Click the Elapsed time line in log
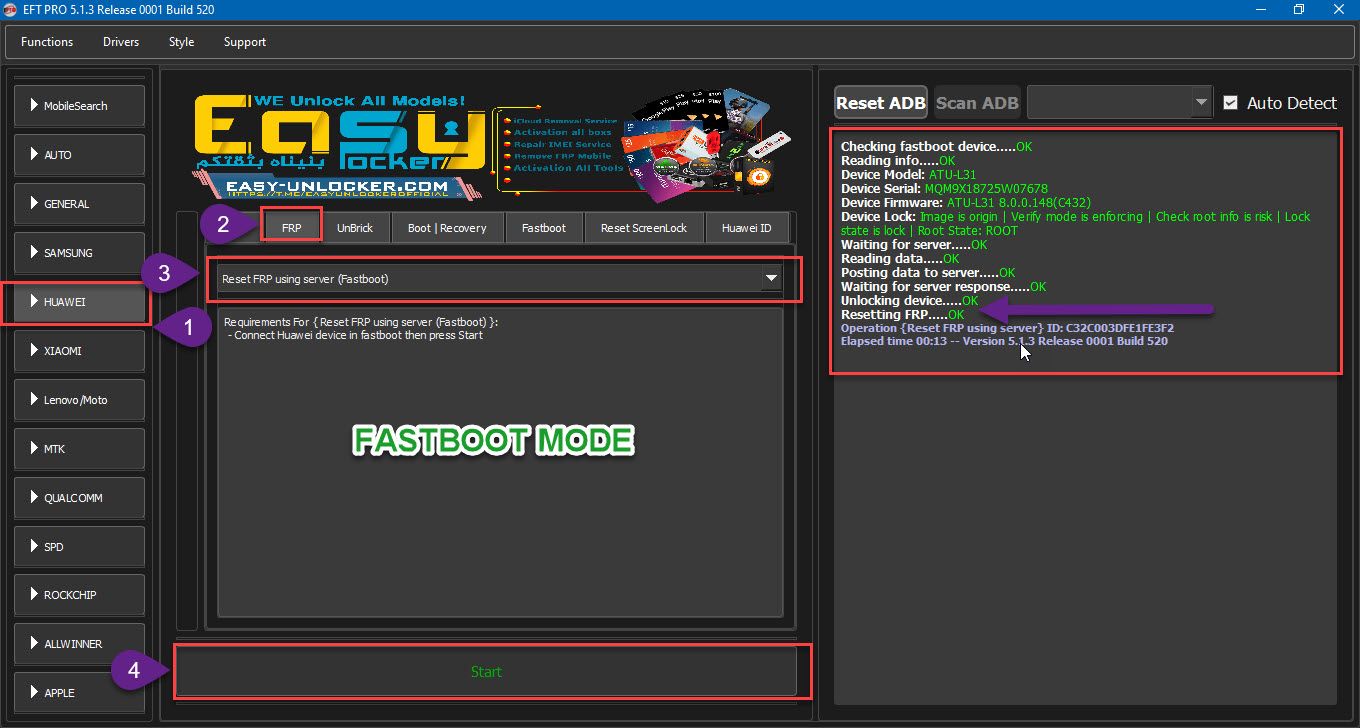Viewport: 1360px width, 728px height. pyautogui.click(x=1004, y=341)
